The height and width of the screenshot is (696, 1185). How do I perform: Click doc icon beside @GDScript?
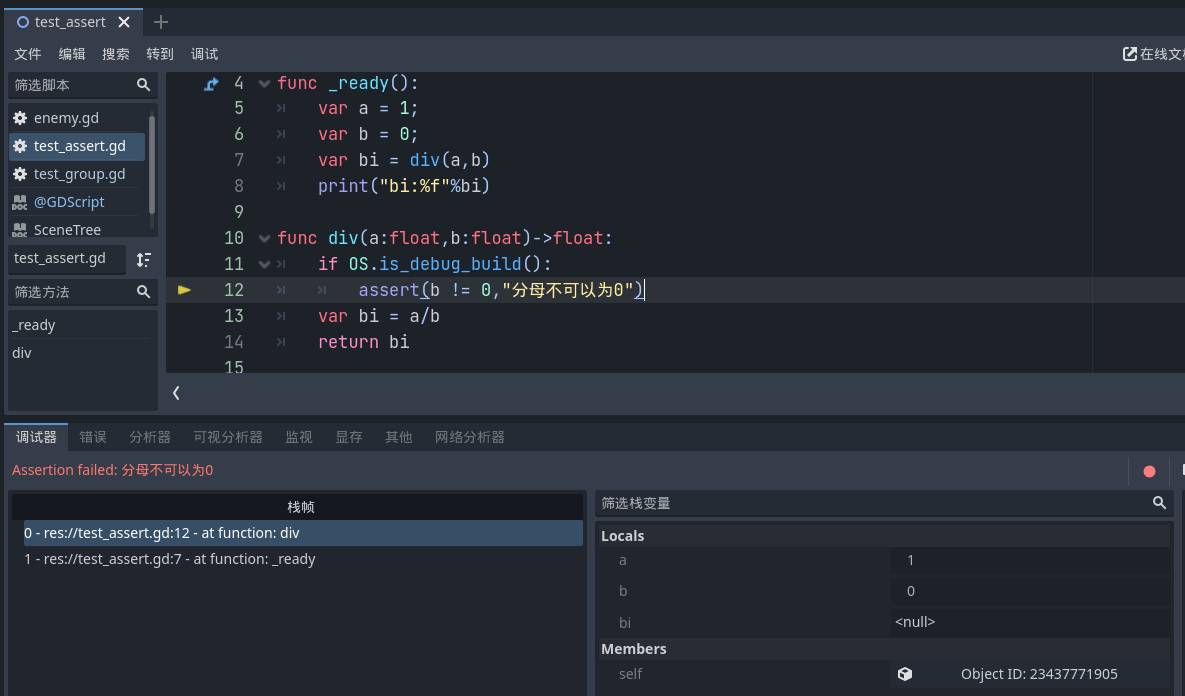coord(20,202)
